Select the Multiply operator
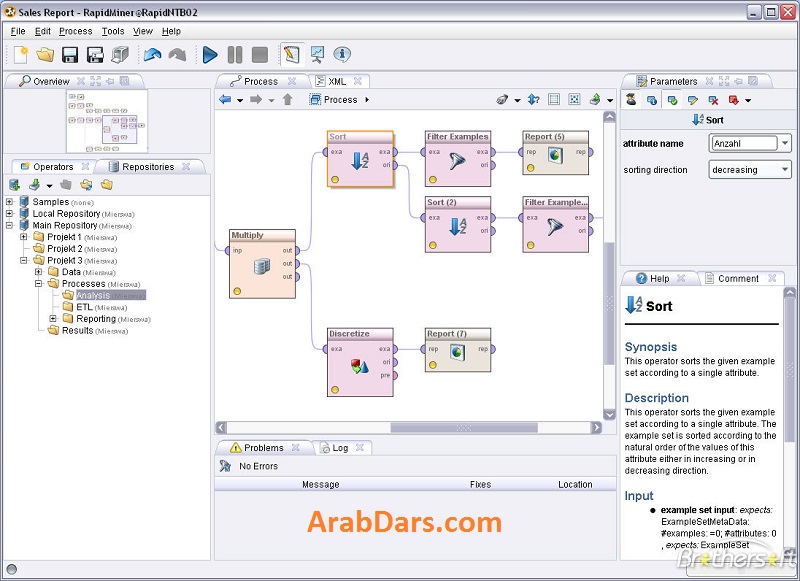Viewport: 800px width, 581px height. pyautogui.click(x=262, y=264)
